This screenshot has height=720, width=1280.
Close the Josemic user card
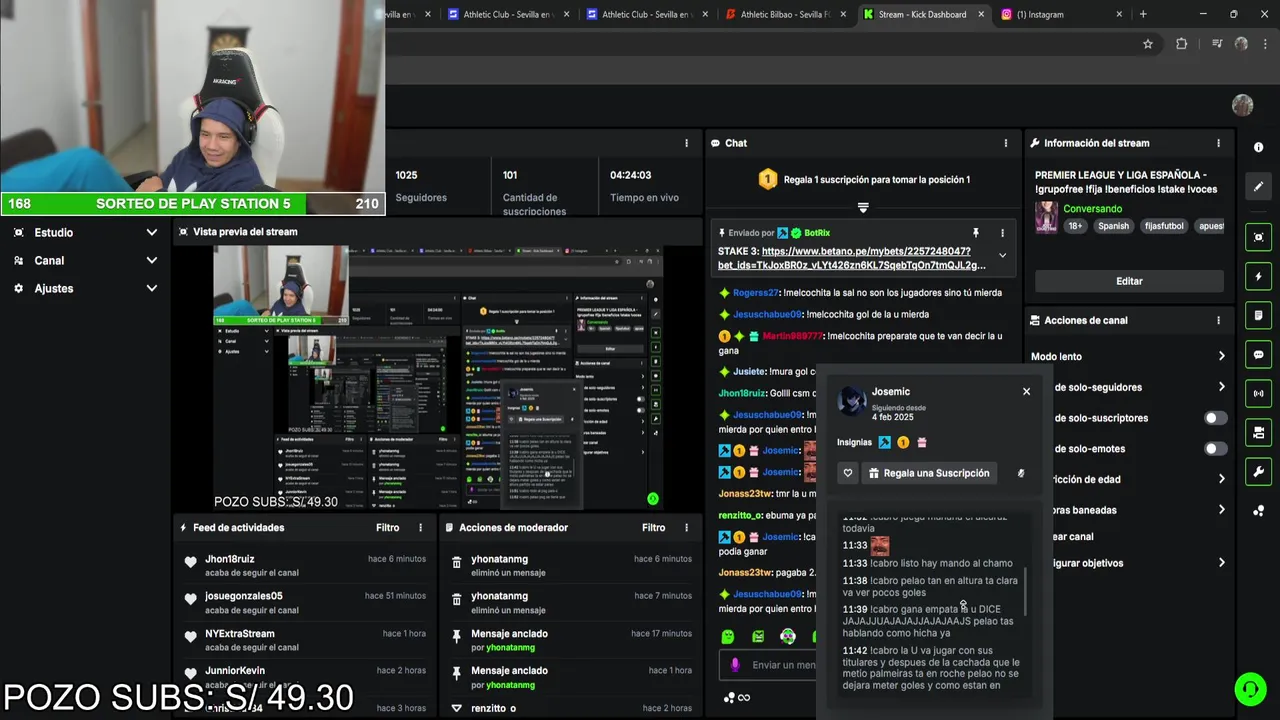tap(1026, 391)
